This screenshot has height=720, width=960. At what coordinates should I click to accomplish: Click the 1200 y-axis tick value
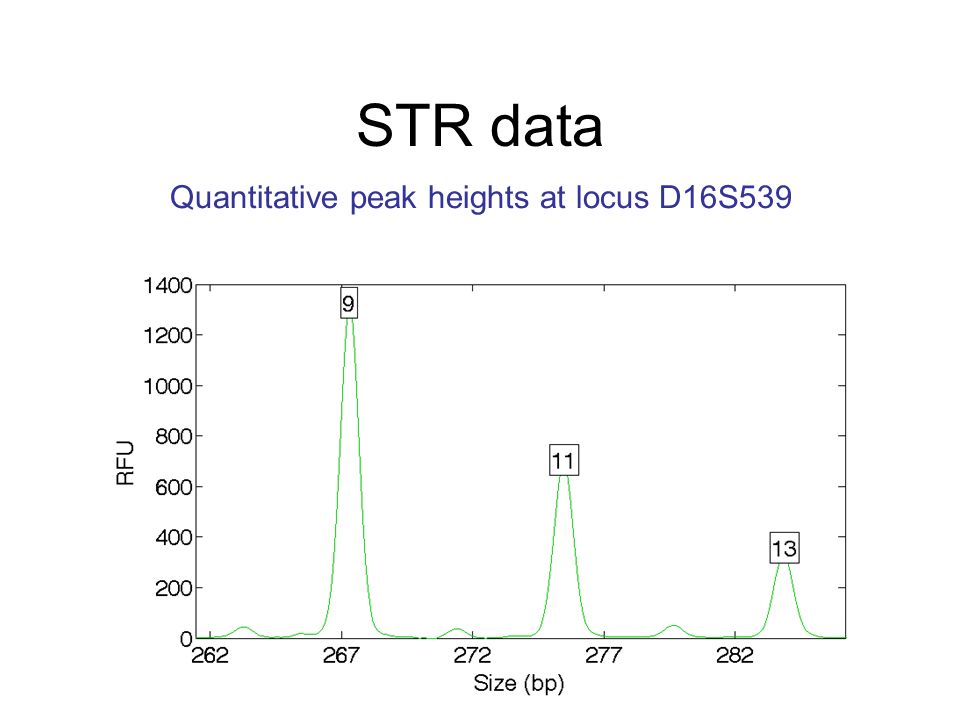[168, 336]
